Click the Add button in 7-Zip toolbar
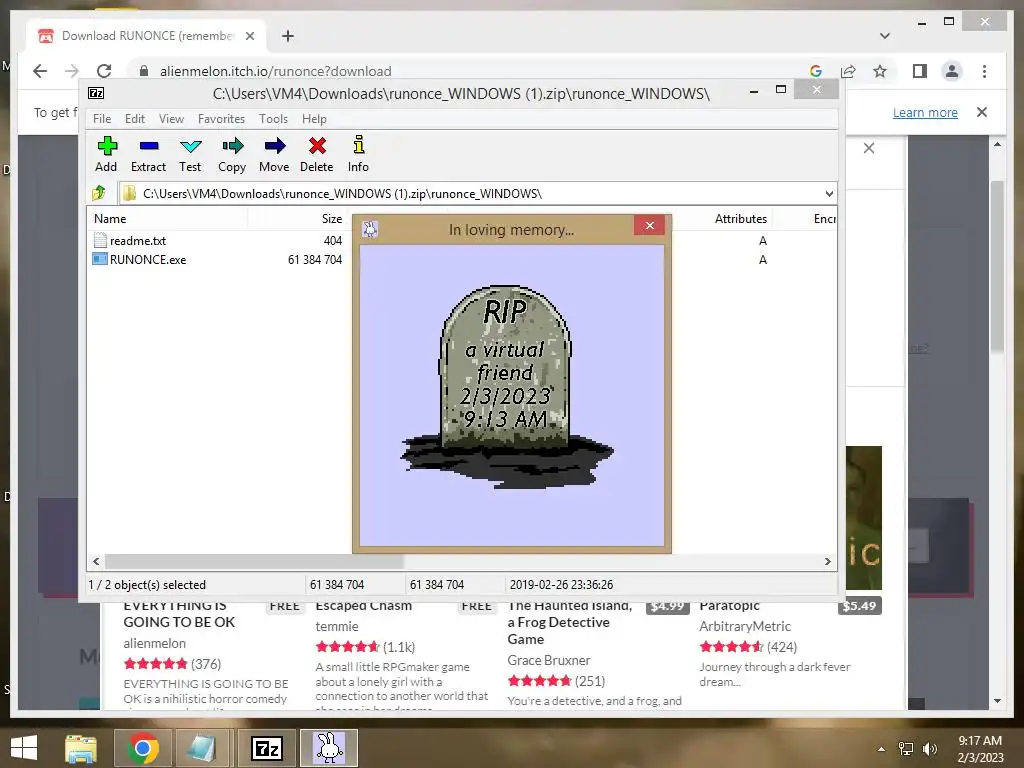The height and width of the screenshot is (768, 1024). pos(106,154)
